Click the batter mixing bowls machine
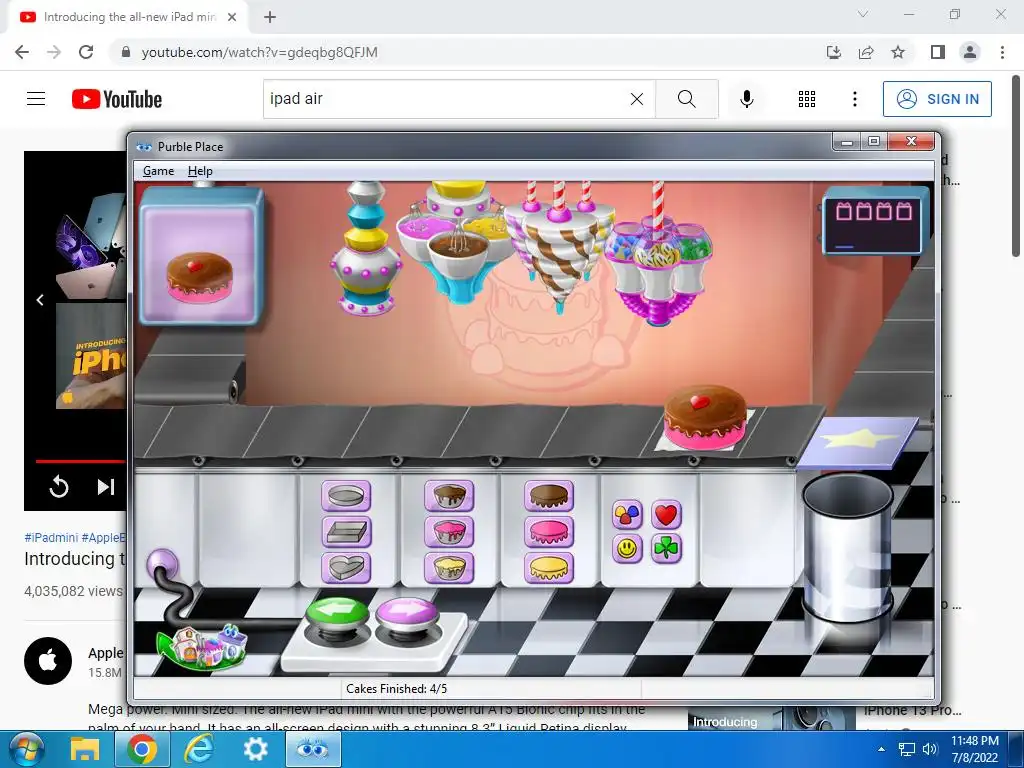The image size is (1024, 768). (x=457, y=243)
